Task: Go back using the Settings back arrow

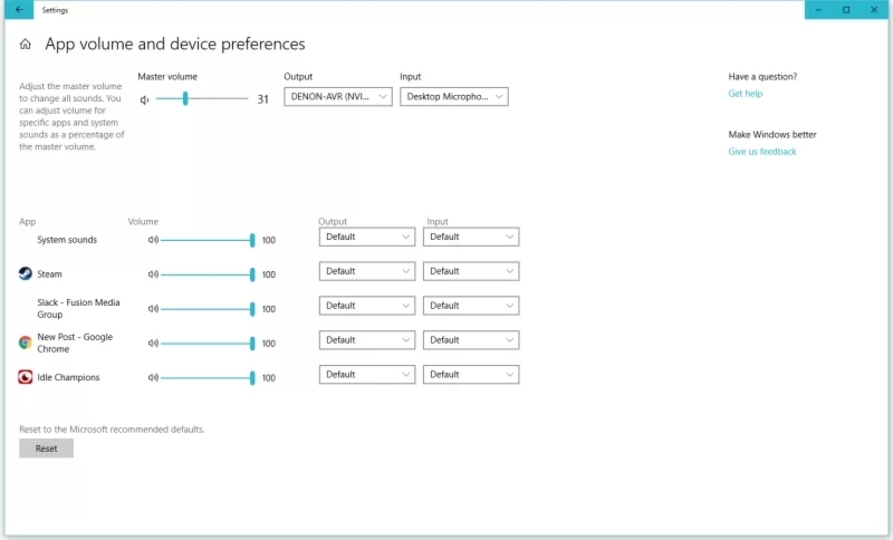Action: coord(19,10)
